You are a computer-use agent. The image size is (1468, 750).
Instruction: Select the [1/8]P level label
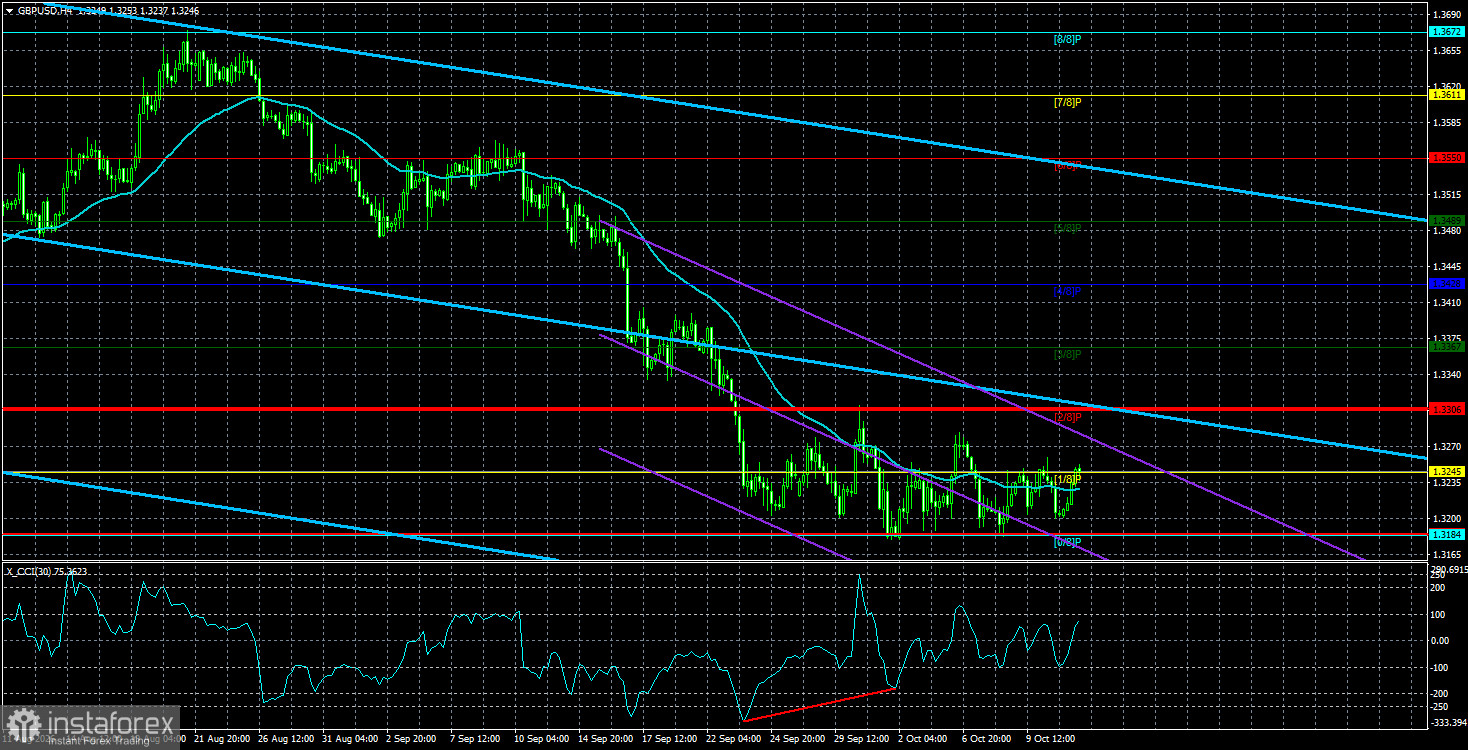tap(1068, 479)
